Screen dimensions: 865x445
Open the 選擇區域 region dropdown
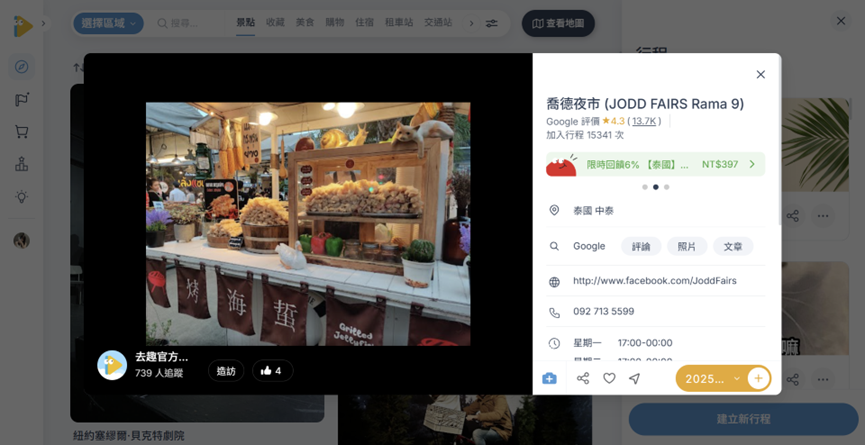click(109, 23)
